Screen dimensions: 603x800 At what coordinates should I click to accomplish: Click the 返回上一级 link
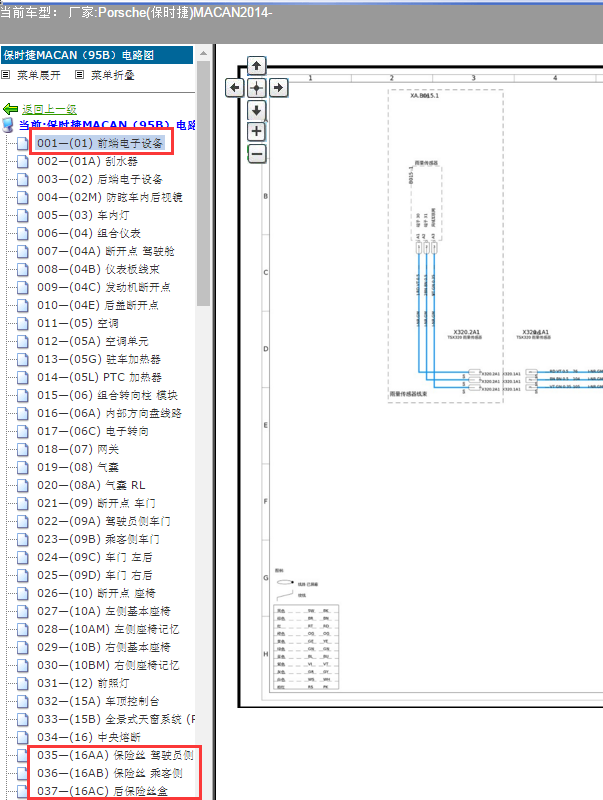pyautogui.click(x=49, y=109)
